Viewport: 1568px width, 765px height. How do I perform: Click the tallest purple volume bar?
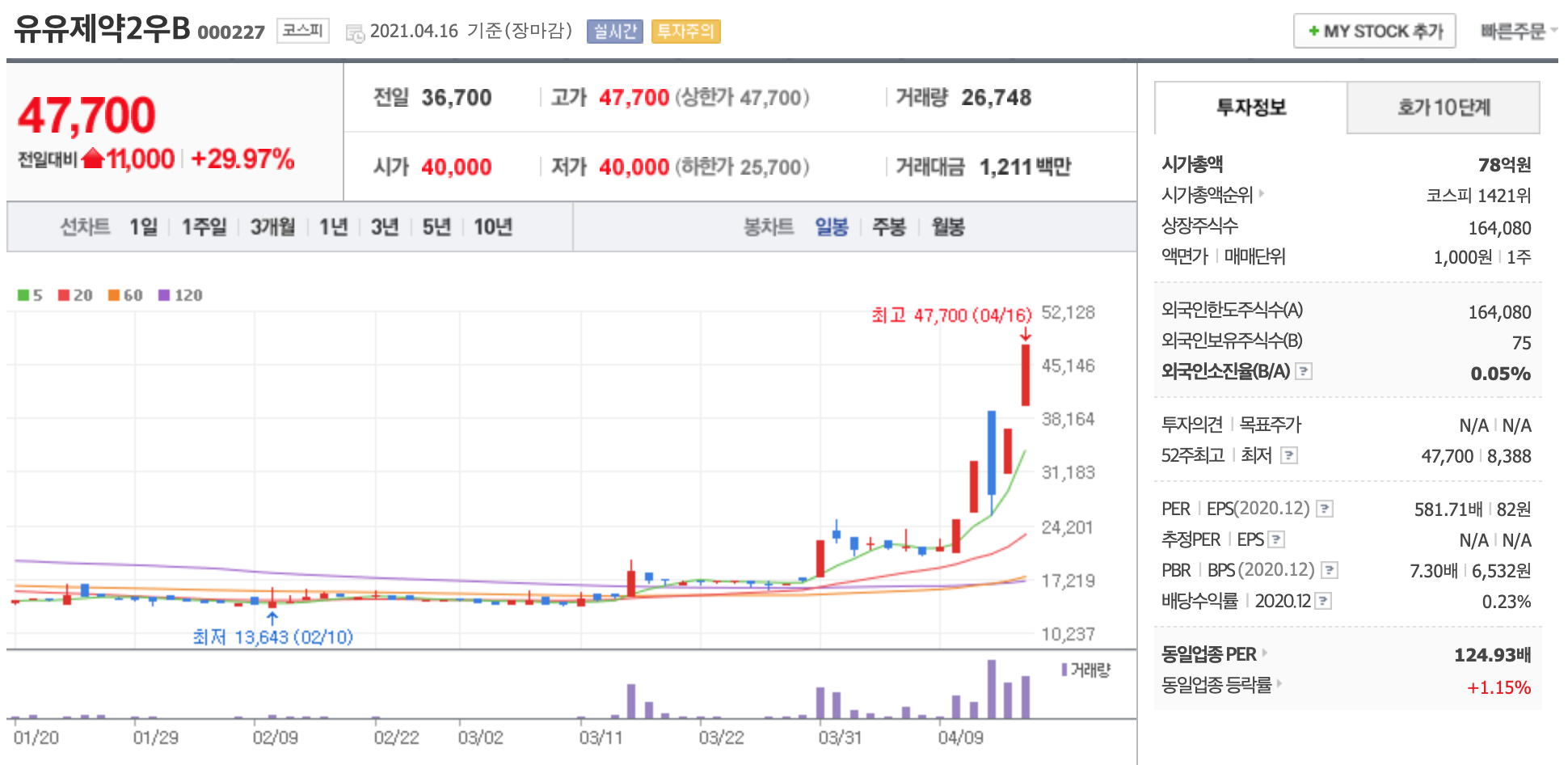(x=992, y=689)
